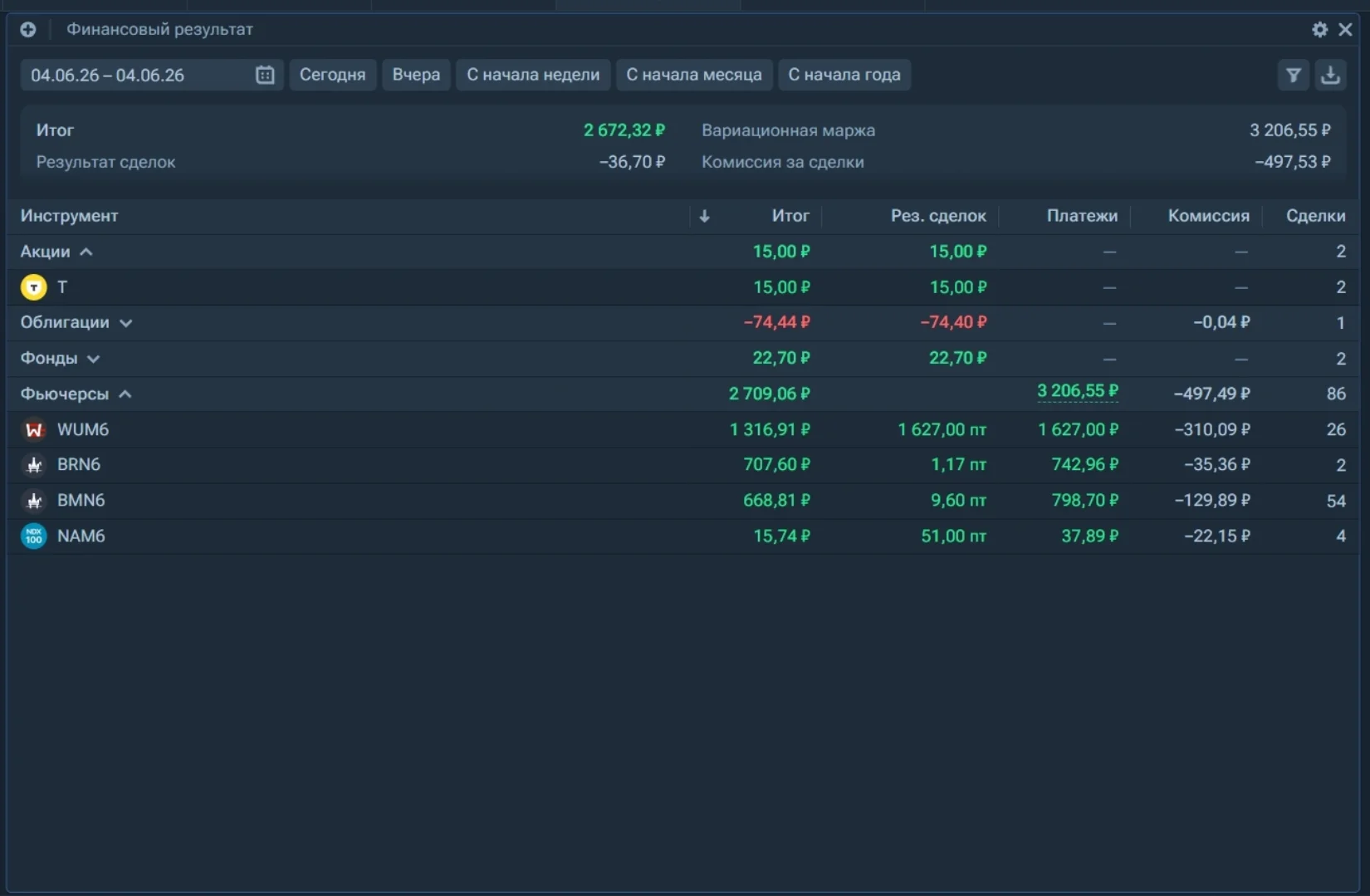The image size is (1370, 896).
Task: Click the –74,44 ₽ bonds total
Action: coord(776,322)
